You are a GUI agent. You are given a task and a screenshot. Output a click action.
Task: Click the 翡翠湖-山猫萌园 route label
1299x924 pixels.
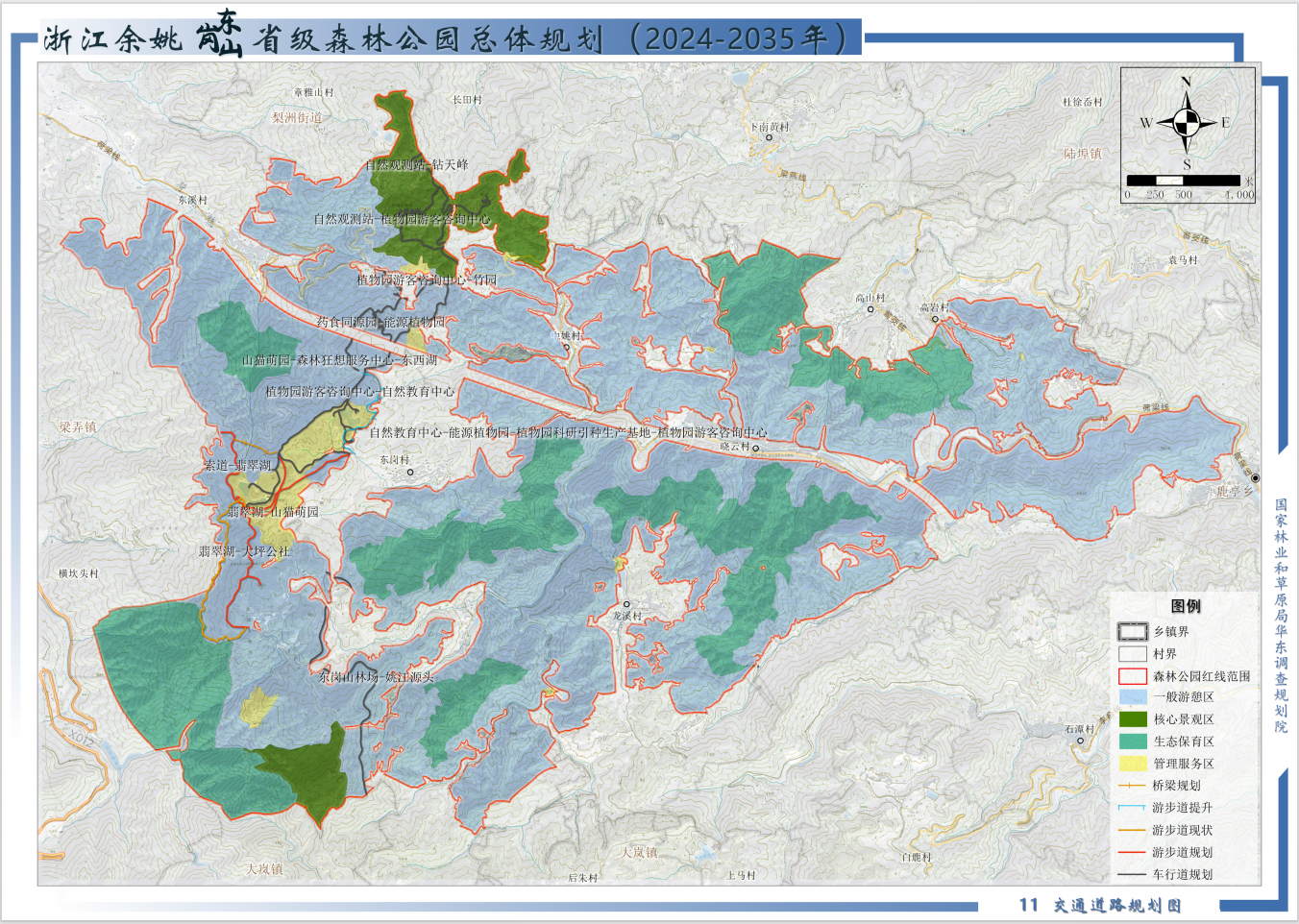click(273, 513)
